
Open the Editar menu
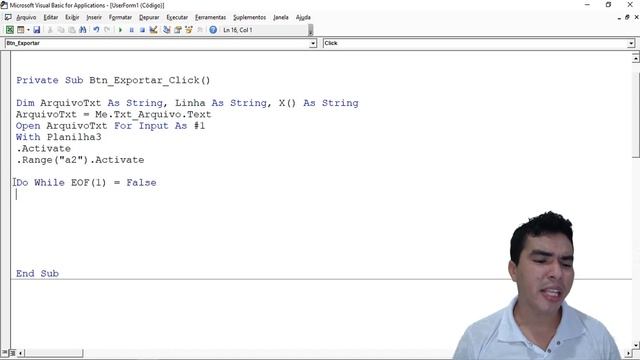point(51,17)
